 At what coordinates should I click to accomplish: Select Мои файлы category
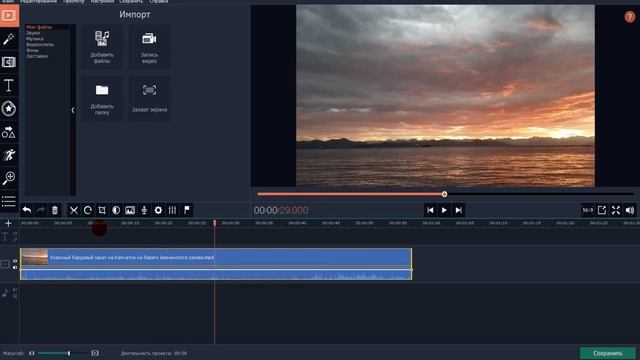39,27
